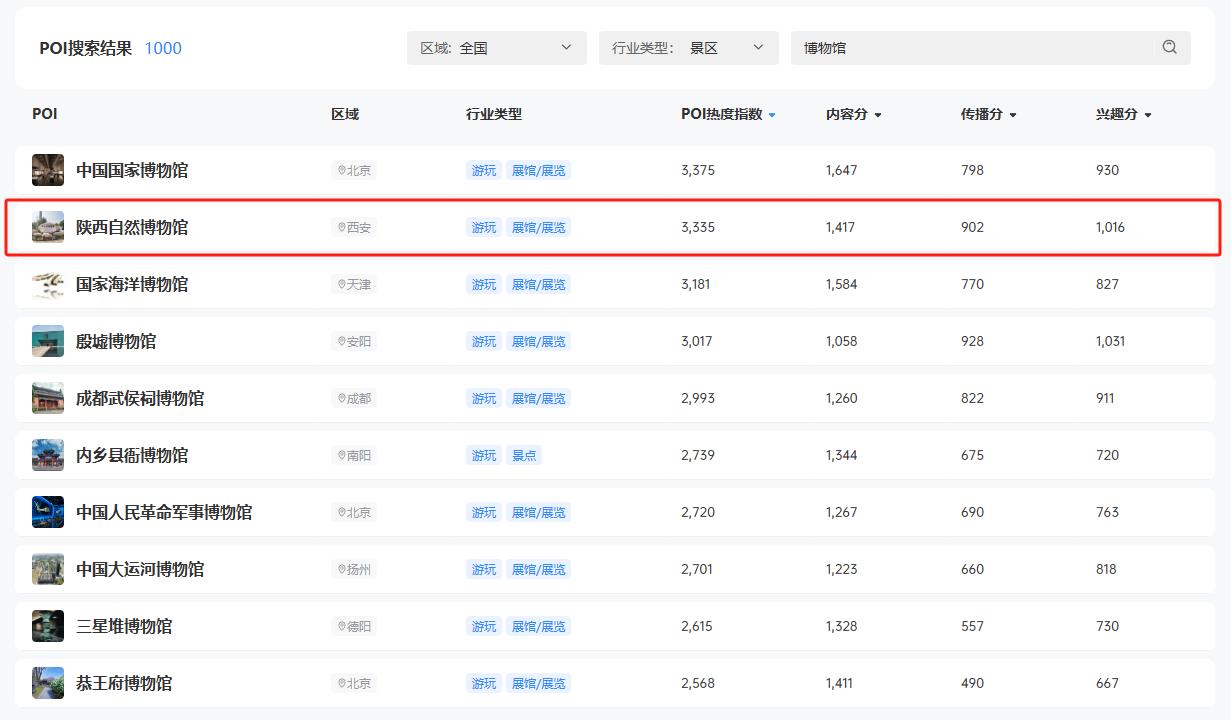Click 游玩 tag in 中国国家博物馆 row
The width and height of the screenshot is (1231, 720).
[484, 170]
